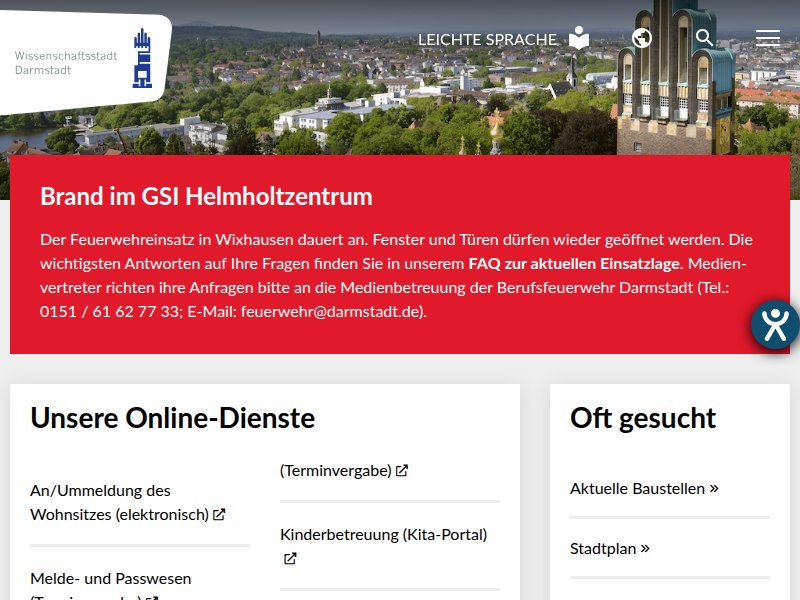Open the Stadtplan link
Image resolution: width=800 pixels, height=600 pixels.
(610, 549)
